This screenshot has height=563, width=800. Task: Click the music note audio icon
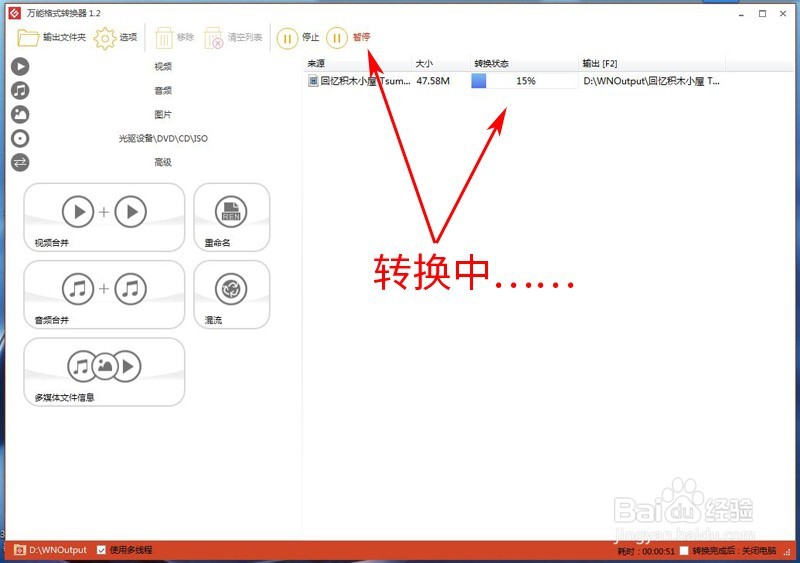tap(20, 90)
